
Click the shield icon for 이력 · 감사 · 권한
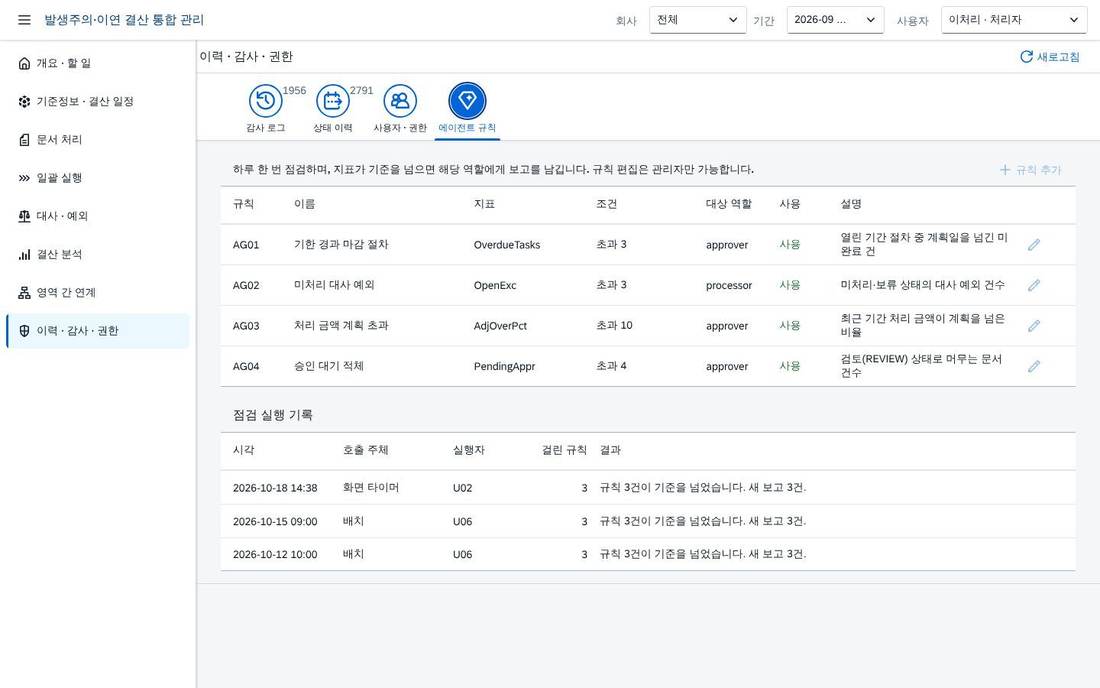coord(25,331)
